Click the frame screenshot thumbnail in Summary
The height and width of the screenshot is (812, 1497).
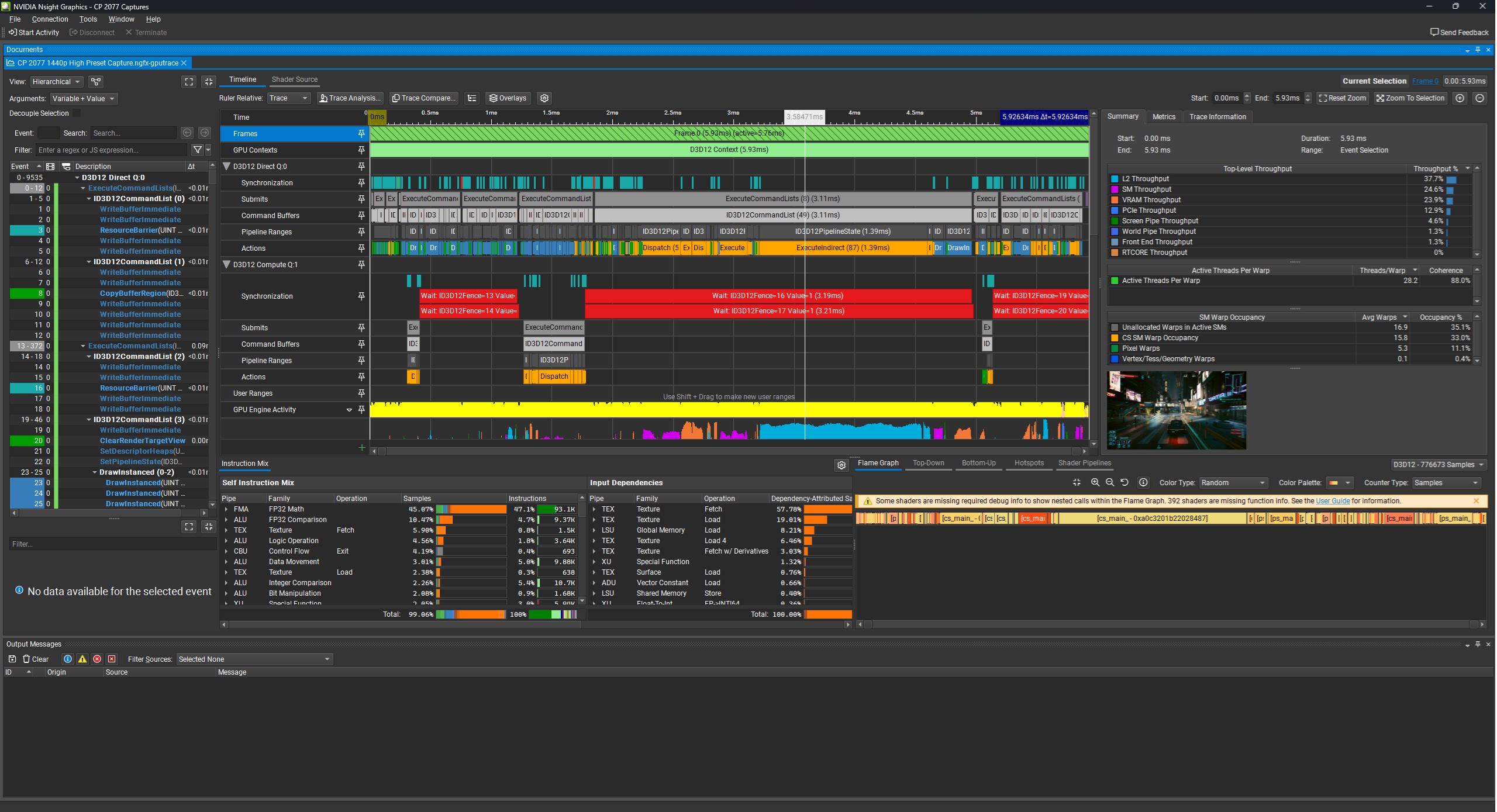1177,410
